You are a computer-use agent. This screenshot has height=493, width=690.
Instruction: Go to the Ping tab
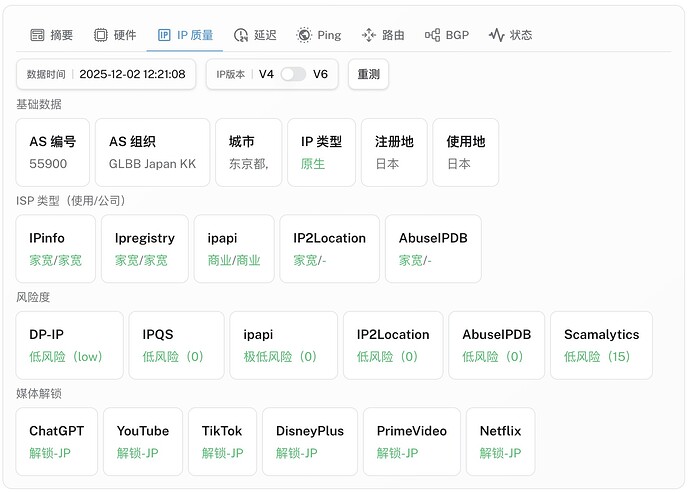point(319,35)
